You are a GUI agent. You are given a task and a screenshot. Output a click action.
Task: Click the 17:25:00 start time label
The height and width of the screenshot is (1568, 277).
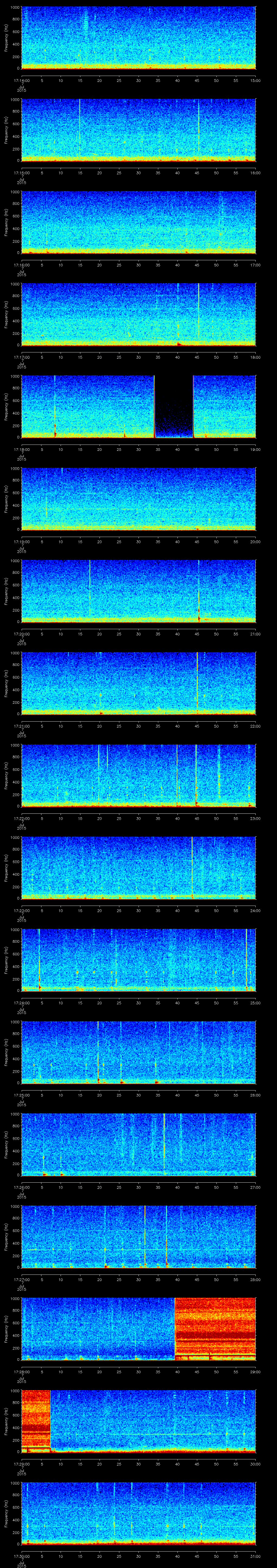[21, 1095]
